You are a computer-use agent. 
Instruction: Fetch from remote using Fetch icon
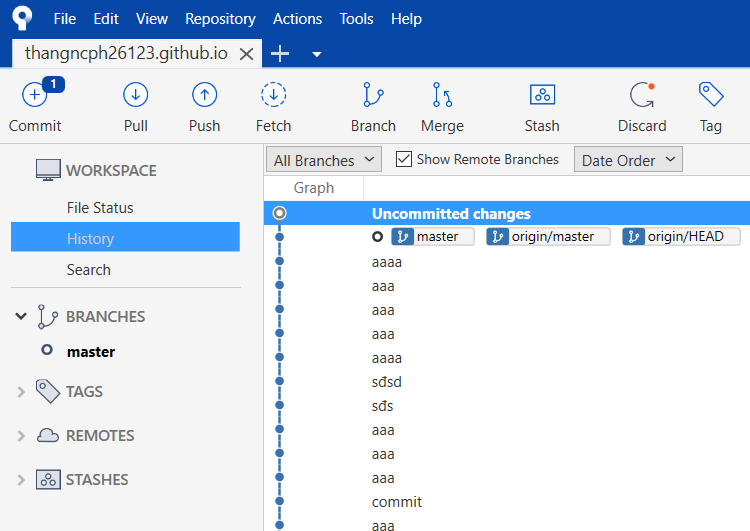273,95
